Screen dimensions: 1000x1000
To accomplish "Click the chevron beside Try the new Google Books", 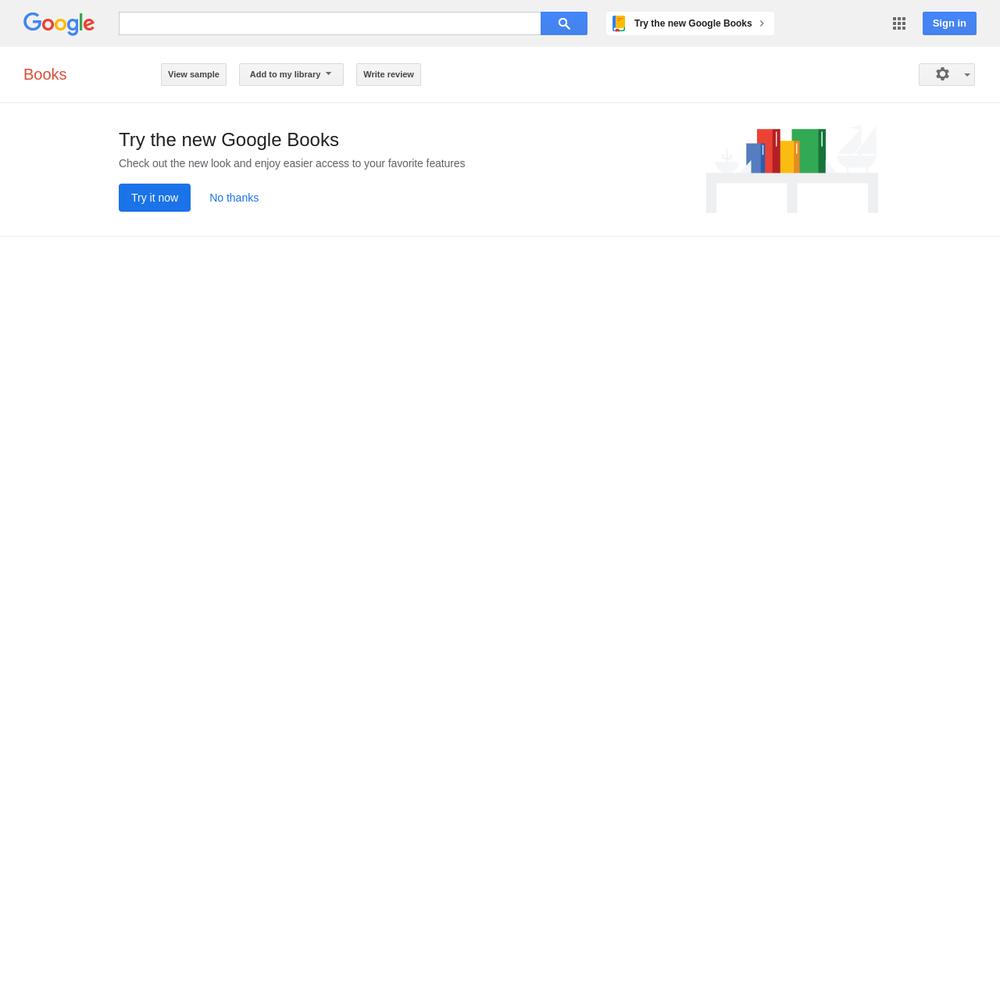I will tap(761, 24).
